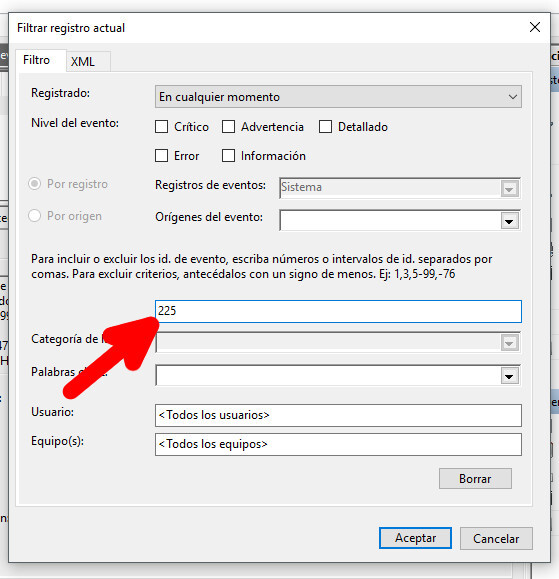Confirm the filter with Aceptar
This screenshot has height=579, width=559.
pos(415,538)
